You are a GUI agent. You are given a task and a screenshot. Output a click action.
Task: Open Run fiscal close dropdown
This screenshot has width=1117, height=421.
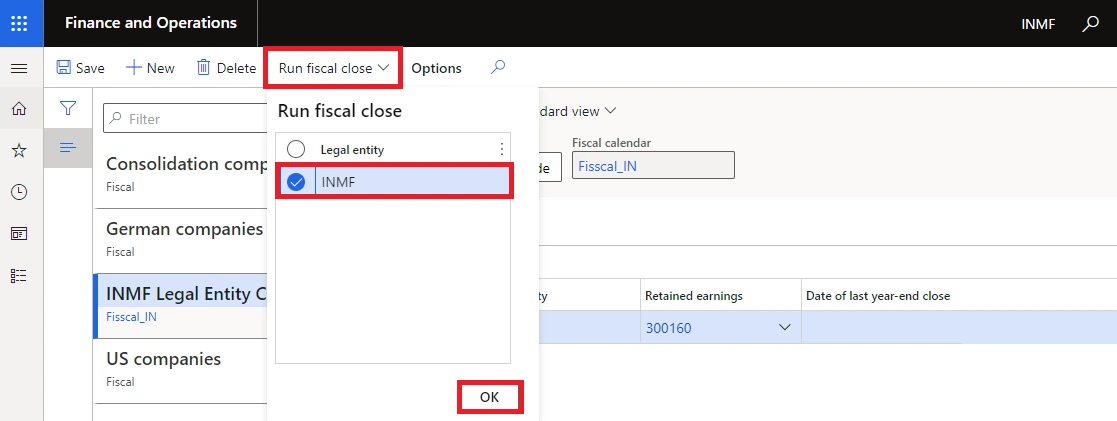(x=333, y=68)
